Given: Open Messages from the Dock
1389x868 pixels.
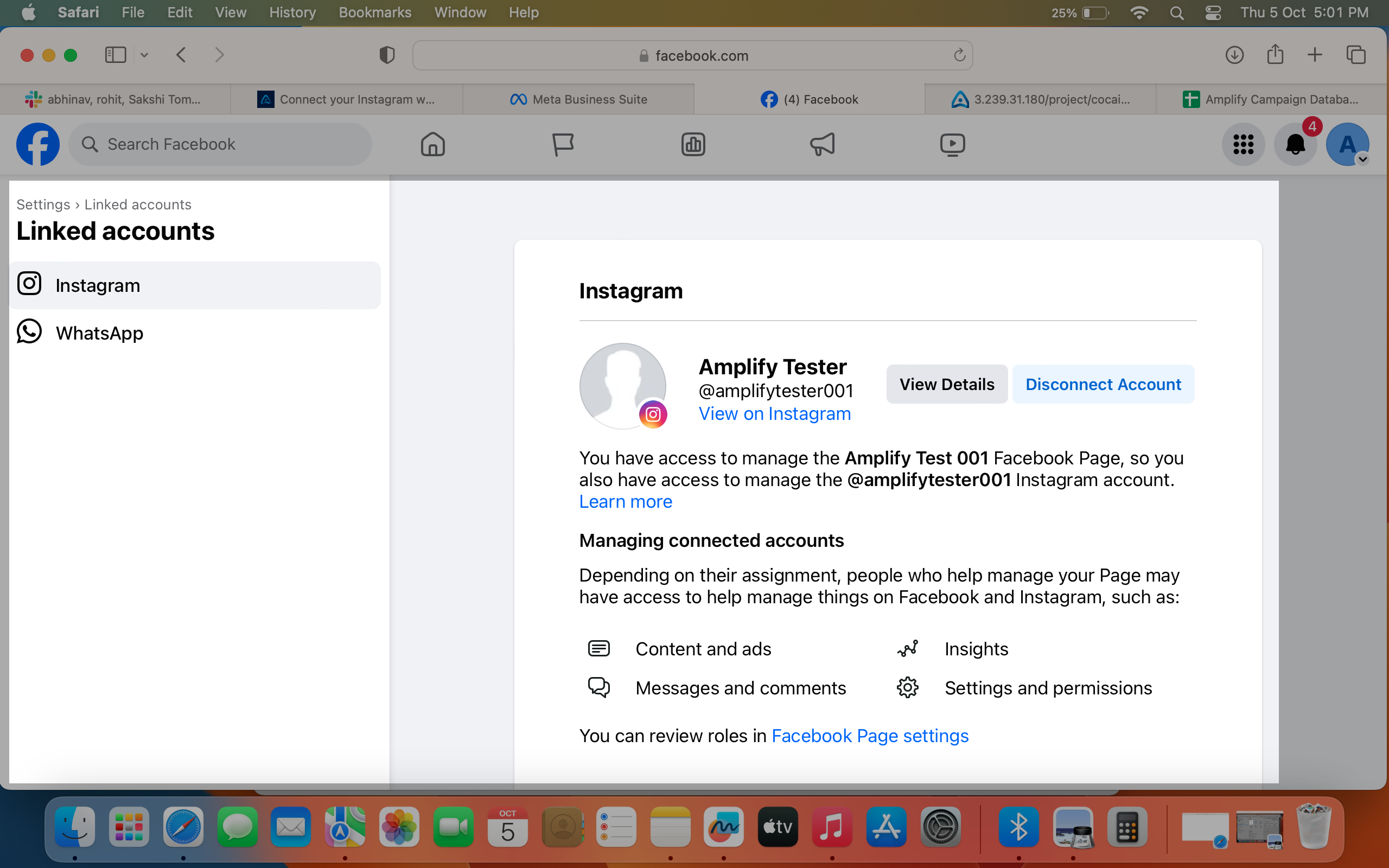Looking at the screenshot, I should pos(237,827).
